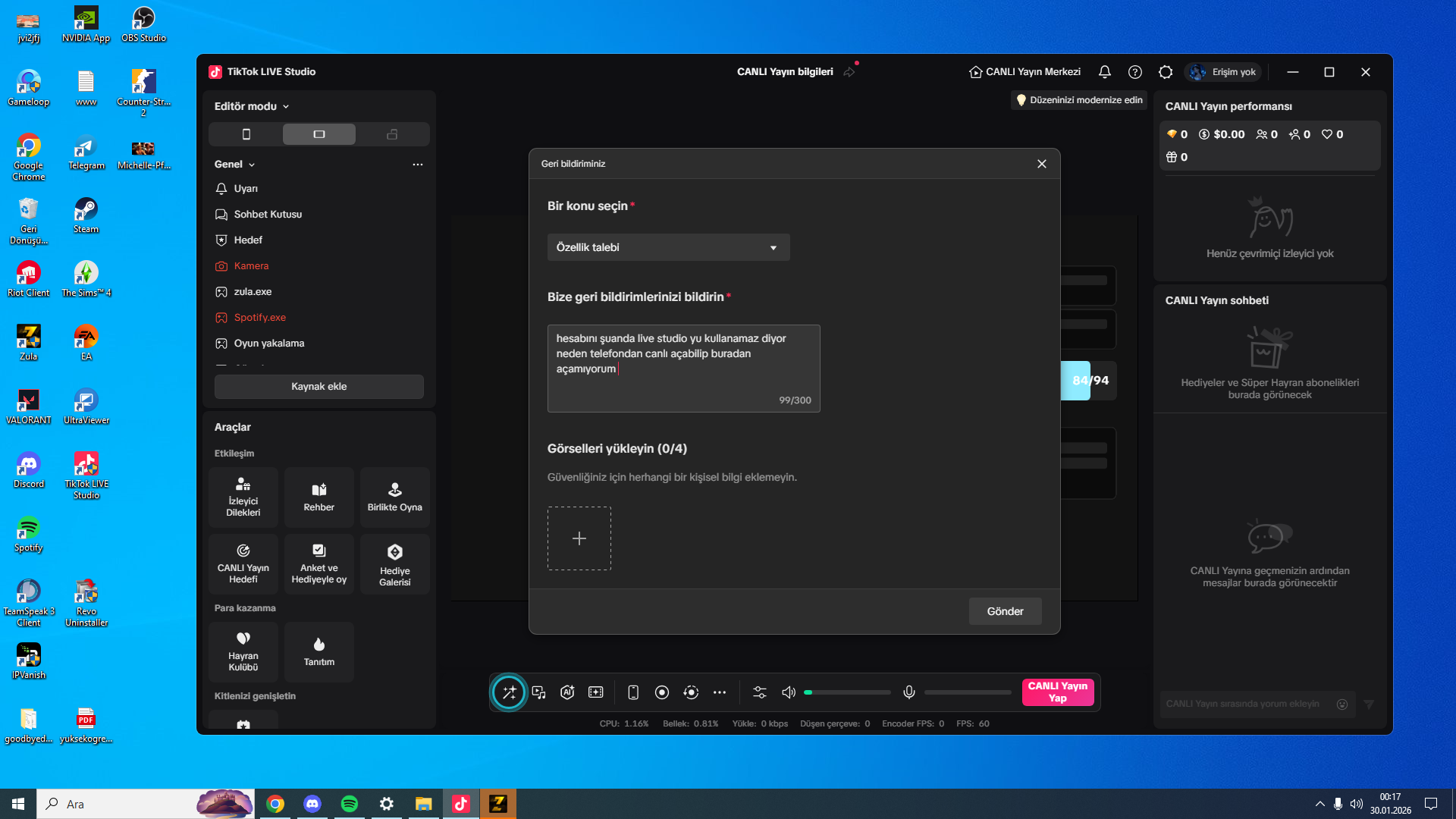Open File Explorer from the taskbar

pyautogui.click(x=423, y=804)
